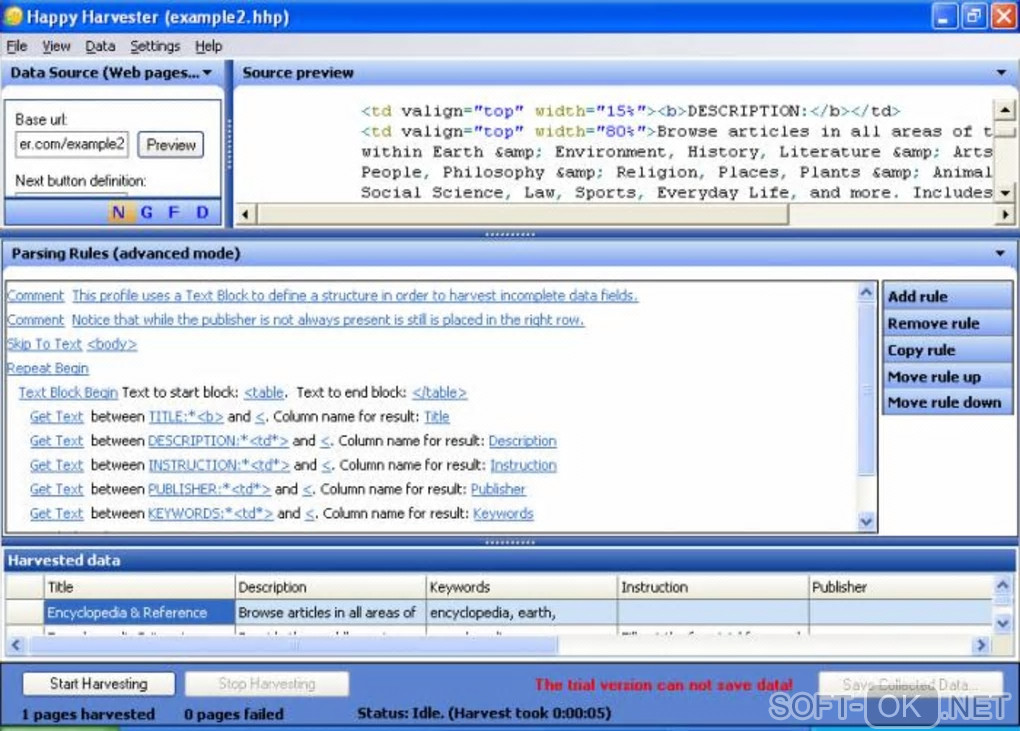Click the PUBLISHER:*<td*> pattern link
The width and height of the screenshot is (1020, 731).
[209, 489]
